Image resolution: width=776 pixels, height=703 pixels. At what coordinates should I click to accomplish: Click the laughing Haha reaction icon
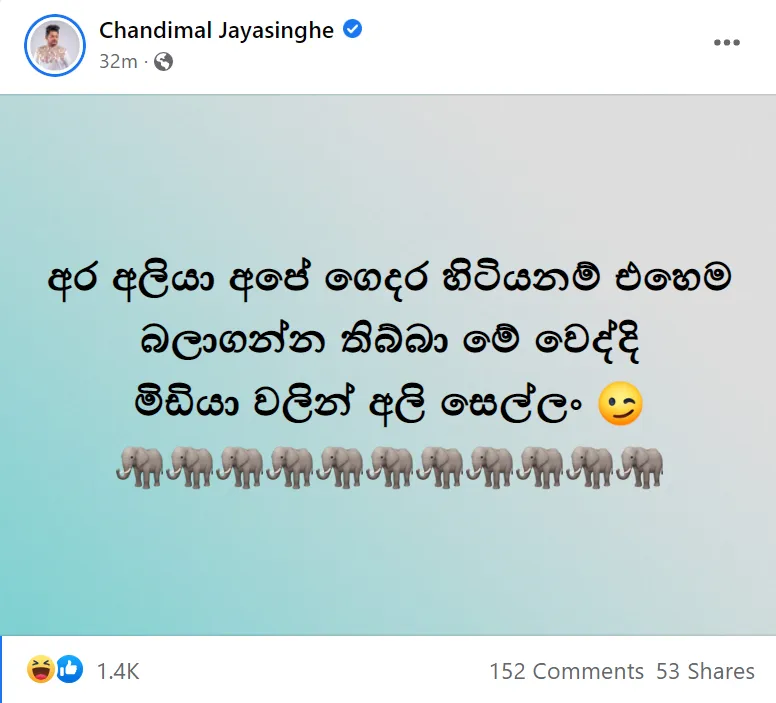pos(41,669)
